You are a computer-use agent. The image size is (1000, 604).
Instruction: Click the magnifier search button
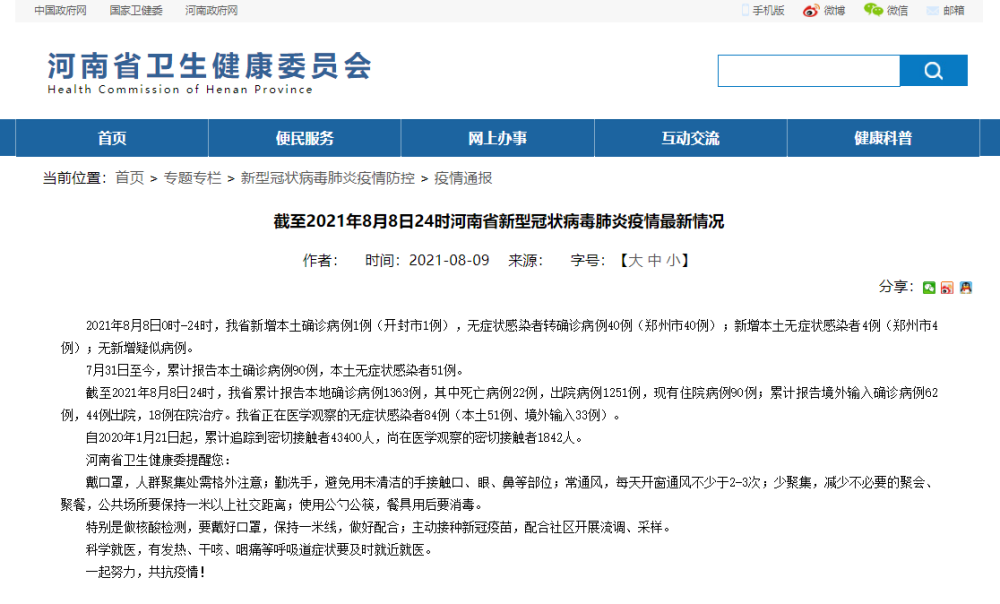pos(933,70)
